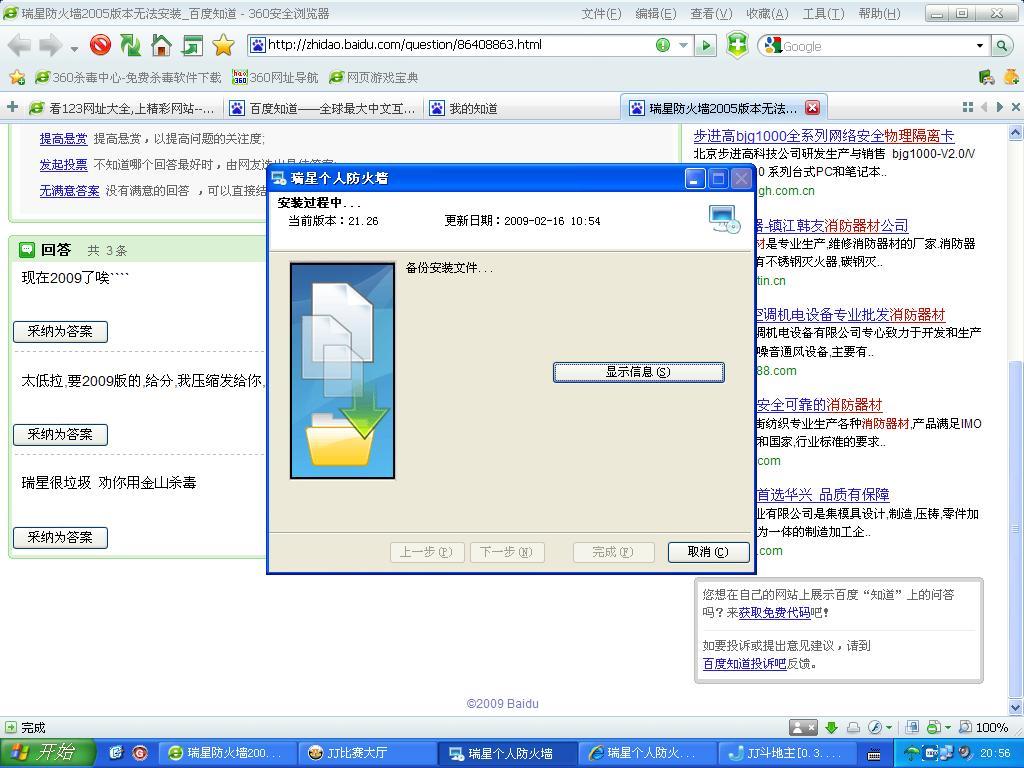This screenshot has width=1024, height=768.
Task: Click the browser forward arrow
Action: (x=50, y=46)
